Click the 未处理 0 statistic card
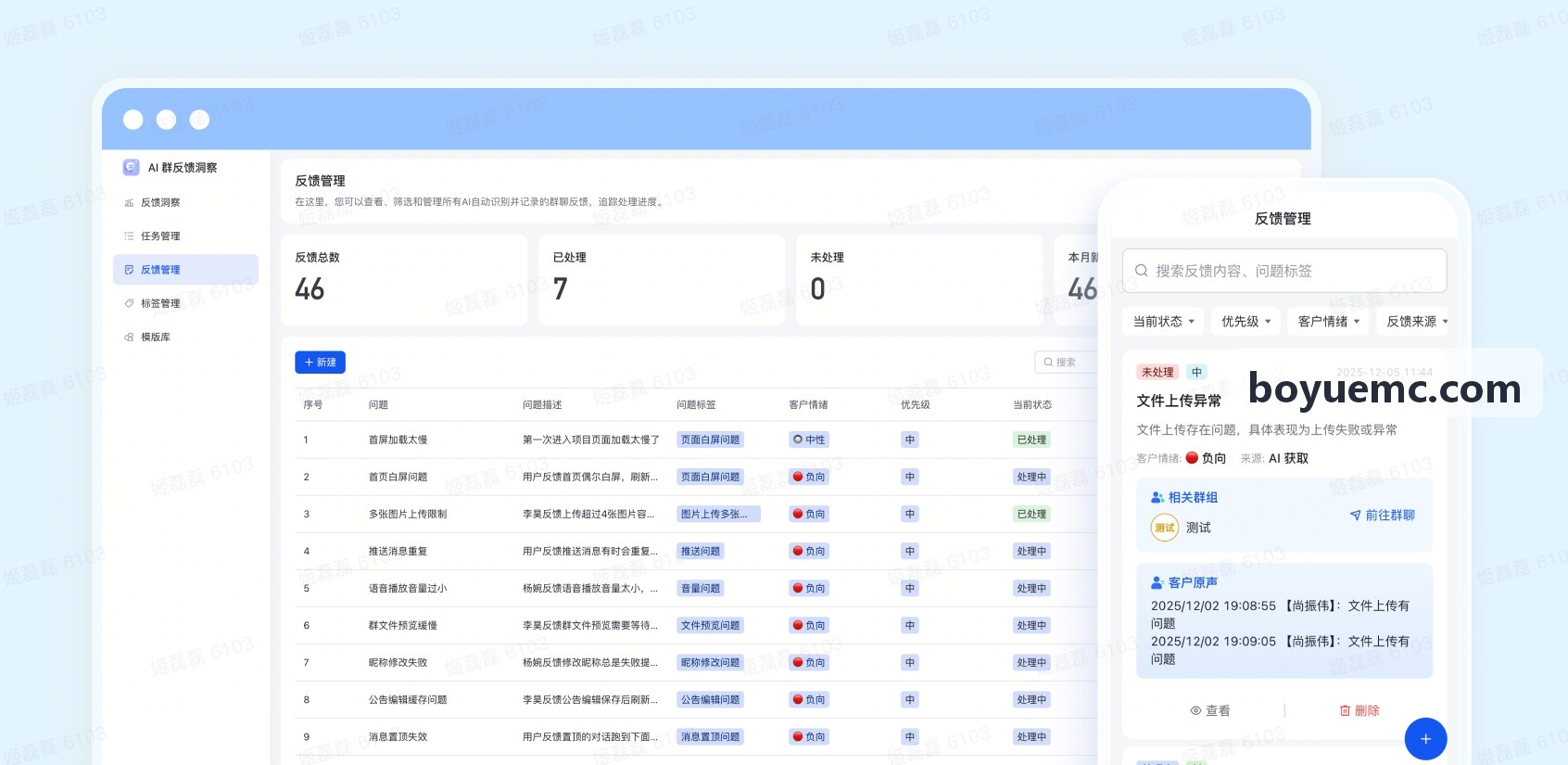The height and width of the screenshot is (765, 1568). pos(919,280)
